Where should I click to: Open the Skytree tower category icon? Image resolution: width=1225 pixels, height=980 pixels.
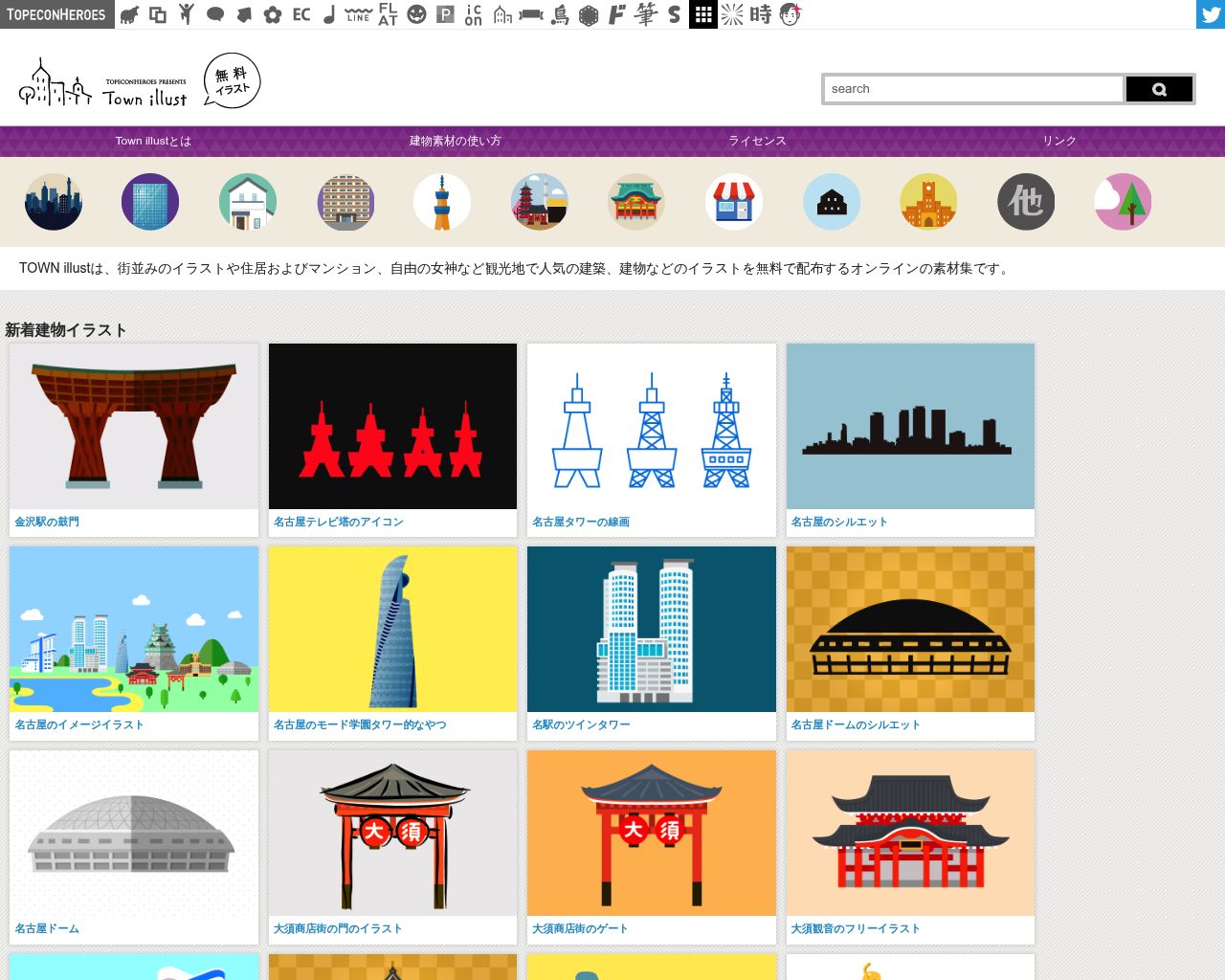click(442, 202)
